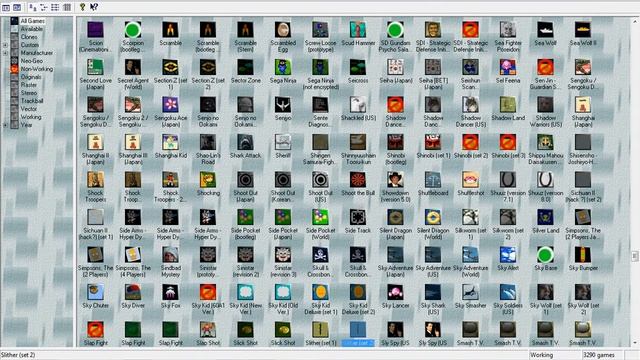Screen dimensions: 640x360
Task: Select the Shanghai Kid game icon
Action: [171, 142]
